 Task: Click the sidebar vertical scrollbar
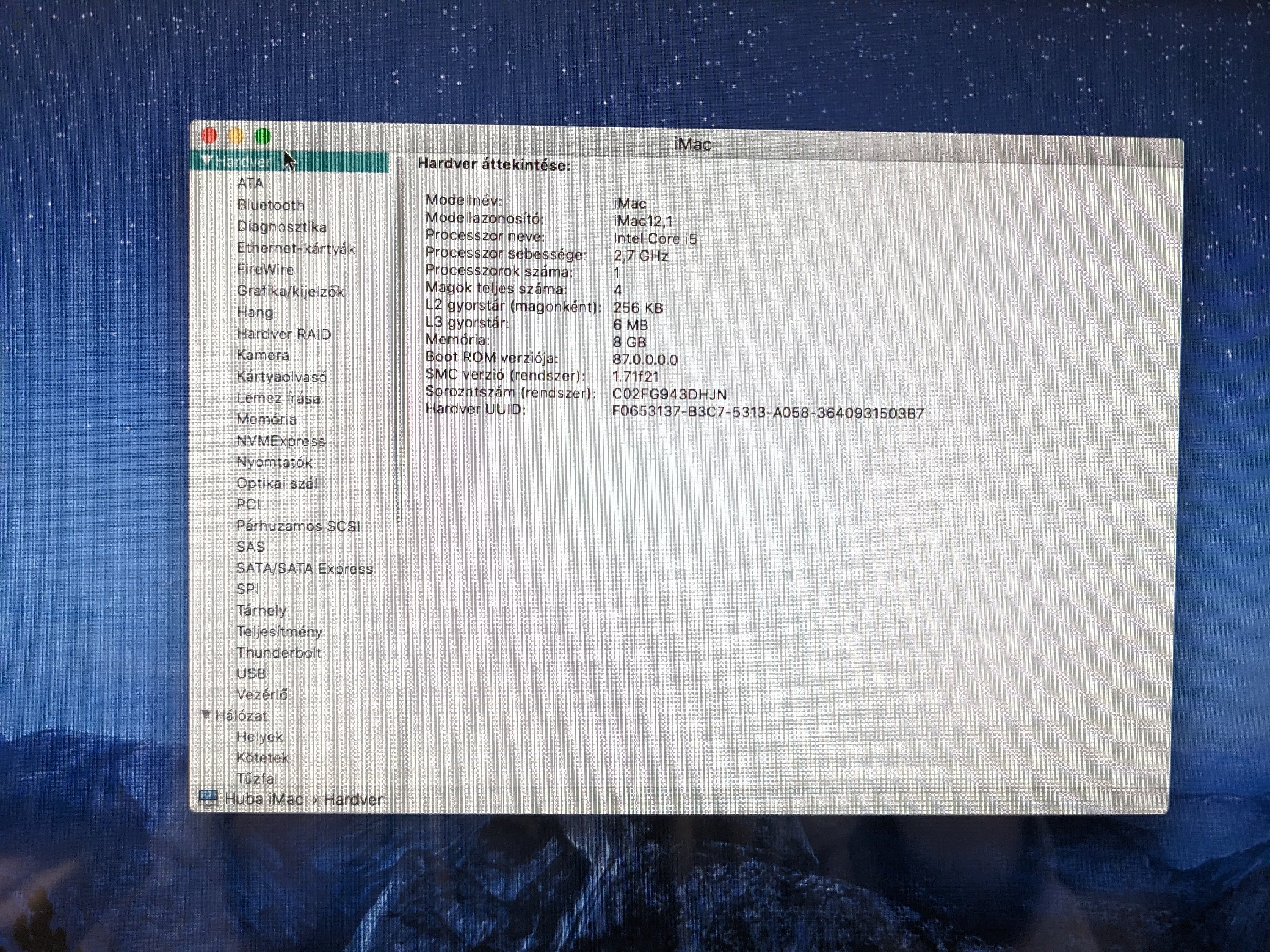click(x=400, y=340)
